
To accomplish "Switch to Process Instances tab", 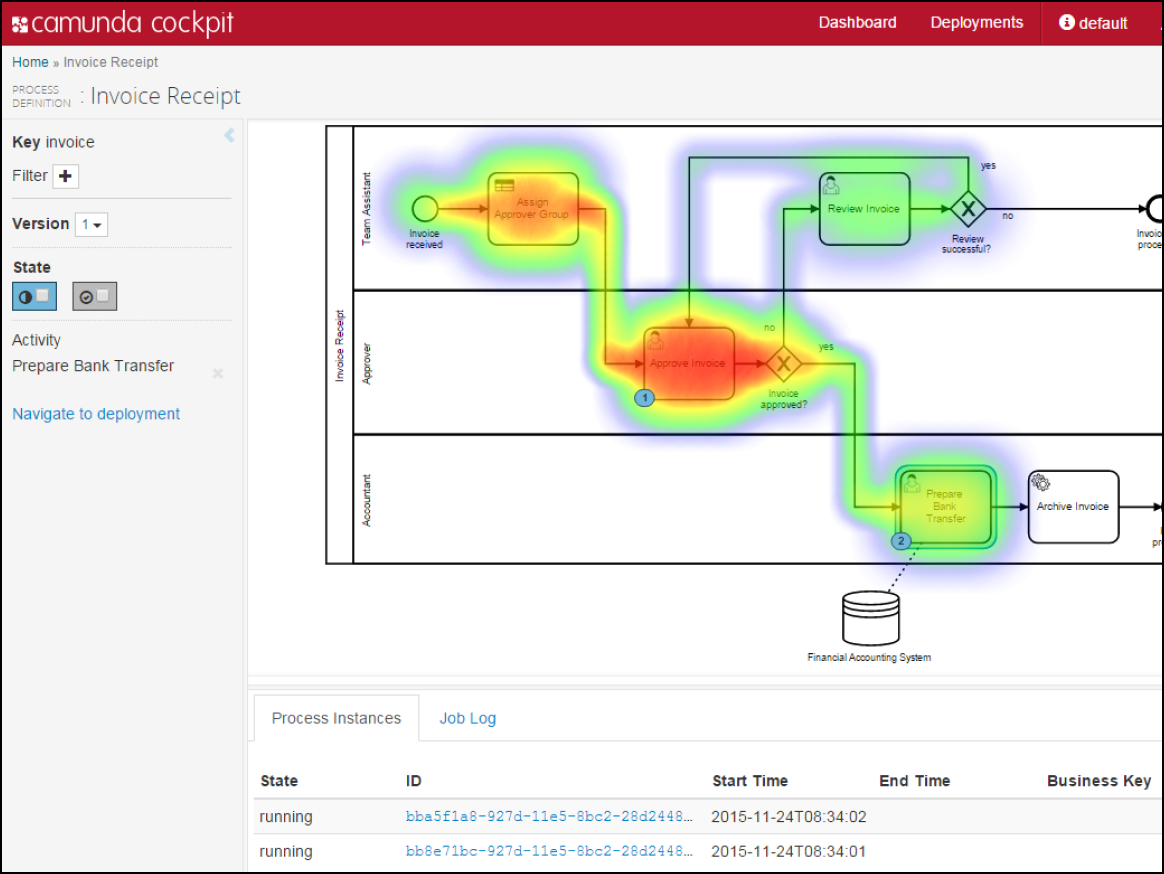I will tap(336, 718).
